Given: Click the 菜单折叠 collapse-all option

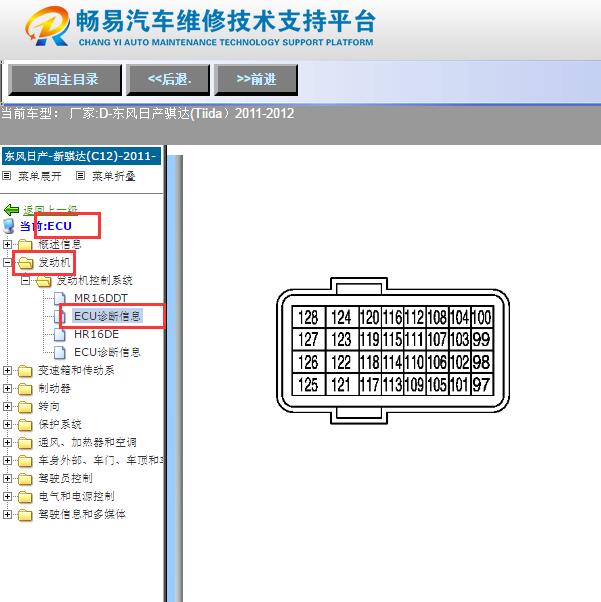Looking at the screenshot, I should point(114,176).
